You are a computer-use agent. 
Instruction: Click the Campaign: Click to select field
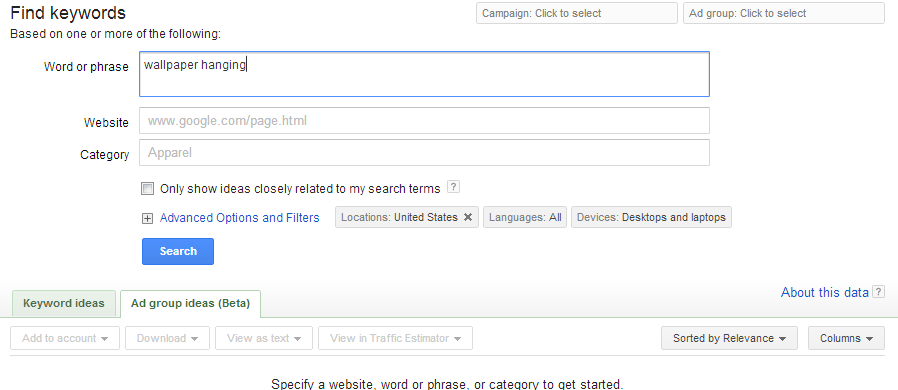(577, 13)
